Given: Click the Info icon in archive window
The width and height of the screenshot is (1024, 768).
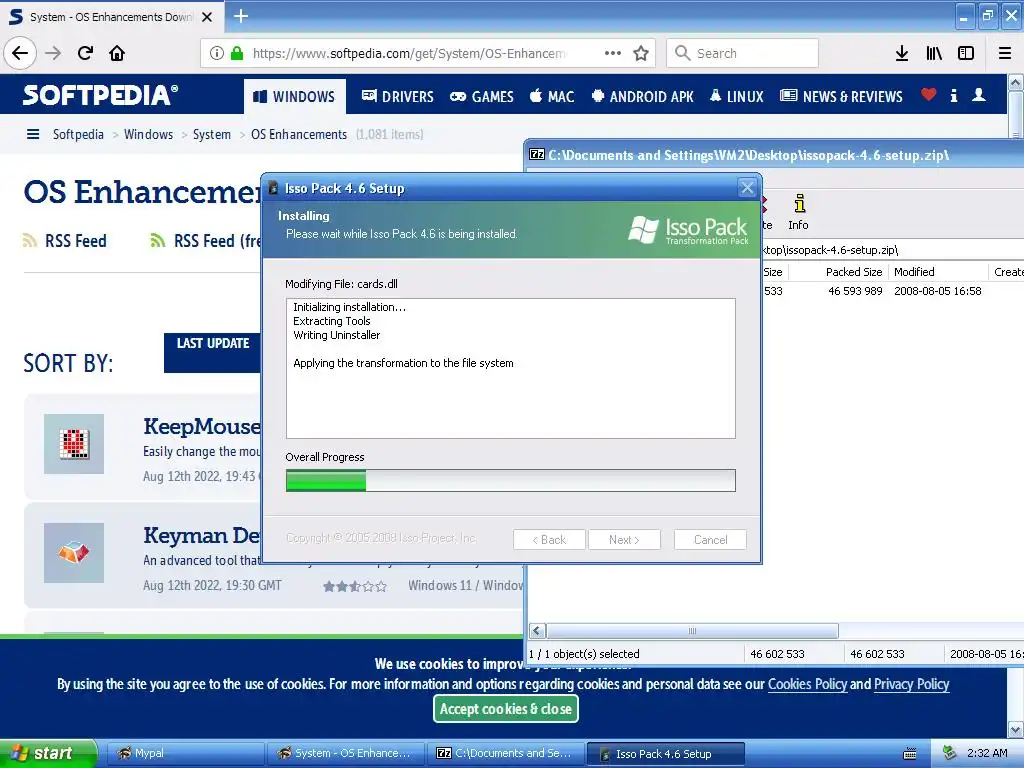Looking at the screenshot, I should coord(798,212).
